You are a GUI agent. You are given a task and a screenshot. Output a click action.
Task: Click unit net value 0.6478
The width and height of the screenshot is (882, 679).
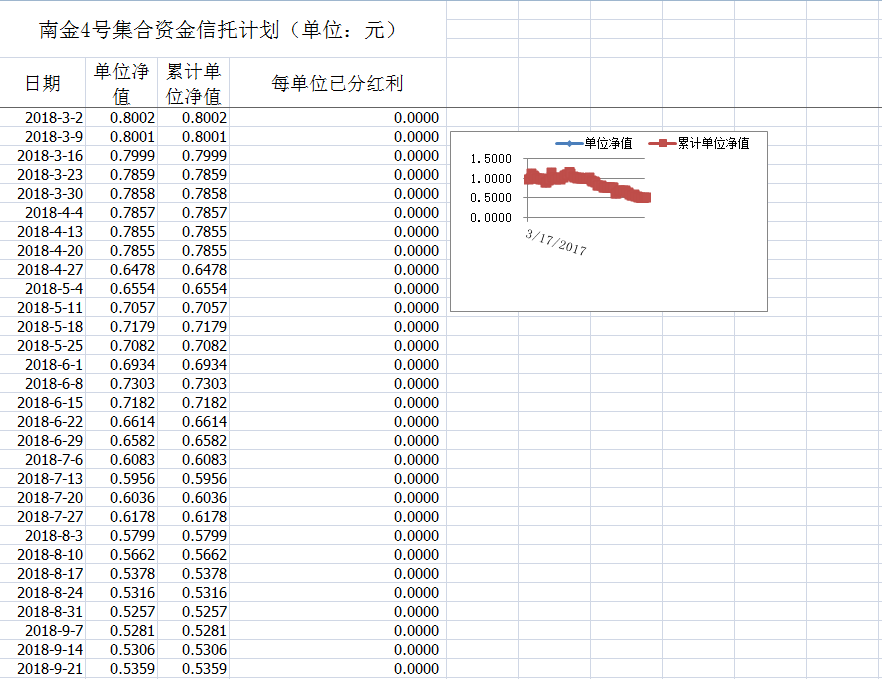tap(122, 270)
